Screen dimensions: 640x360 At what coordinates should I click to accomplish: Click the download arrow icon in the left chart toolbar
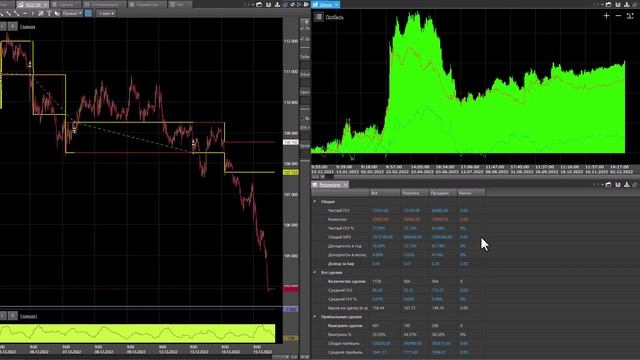click(278, 4)
